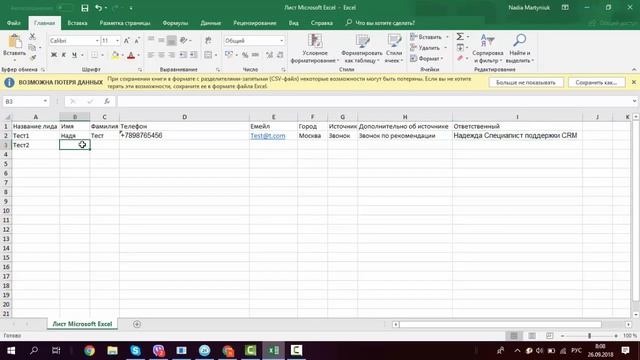The height and width of the screenshot is (360, 640).
Task: Apply the red font color swatch
Action: click(131, 55)
